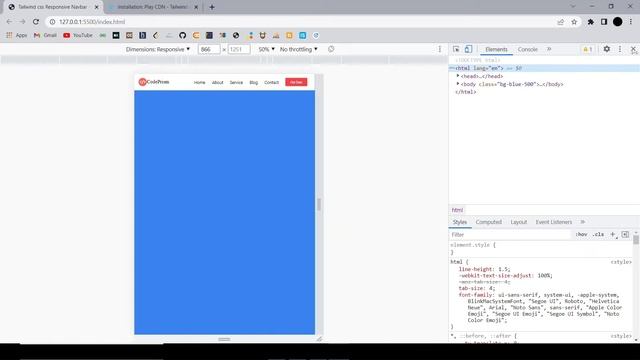Viewport: 640px width, 360px height.
Task: Show more DevTools panel tabs chevron
Action: pyautogui.click(x=549, y=49)
